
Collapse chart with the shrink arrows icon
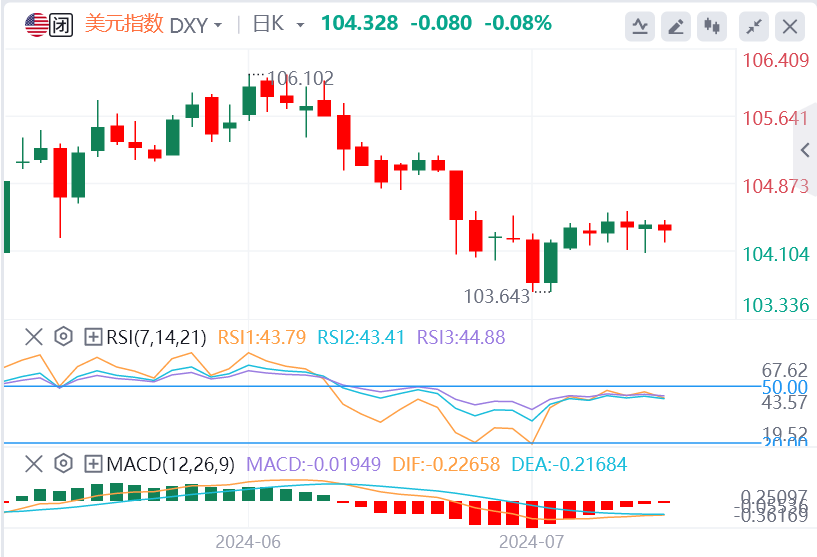pyautogui.click(x=754, y=27)
